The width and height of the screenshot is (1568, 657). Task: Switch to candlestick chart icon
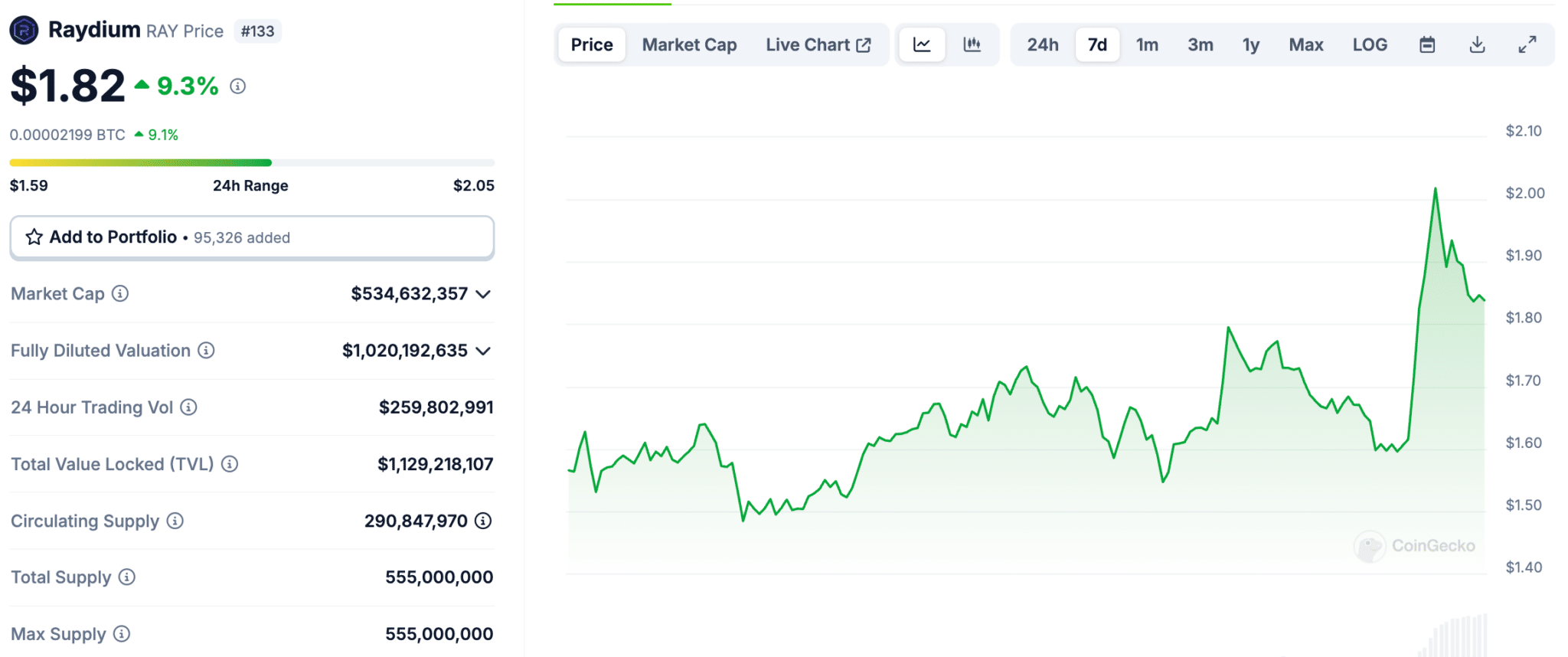click(972, 44)
